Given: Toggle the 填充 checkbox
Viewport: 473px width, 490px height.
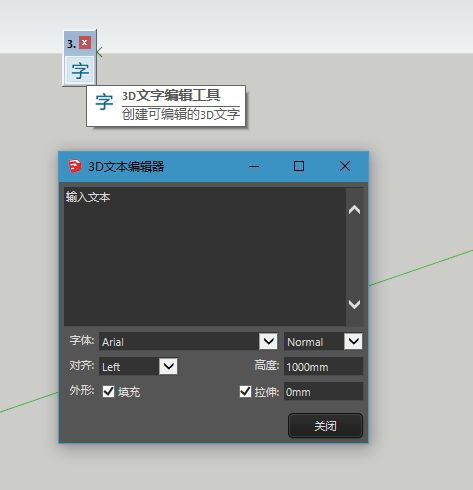Looking at the screenshot, I should coord(108,391).
